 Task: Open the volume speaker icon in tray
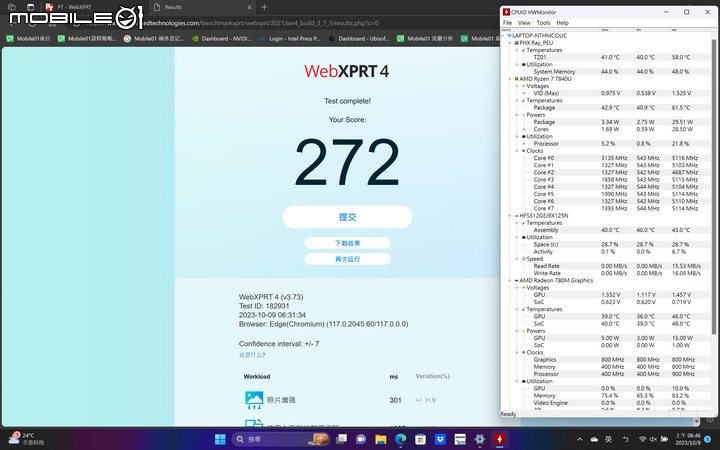(x=653, y=439)
